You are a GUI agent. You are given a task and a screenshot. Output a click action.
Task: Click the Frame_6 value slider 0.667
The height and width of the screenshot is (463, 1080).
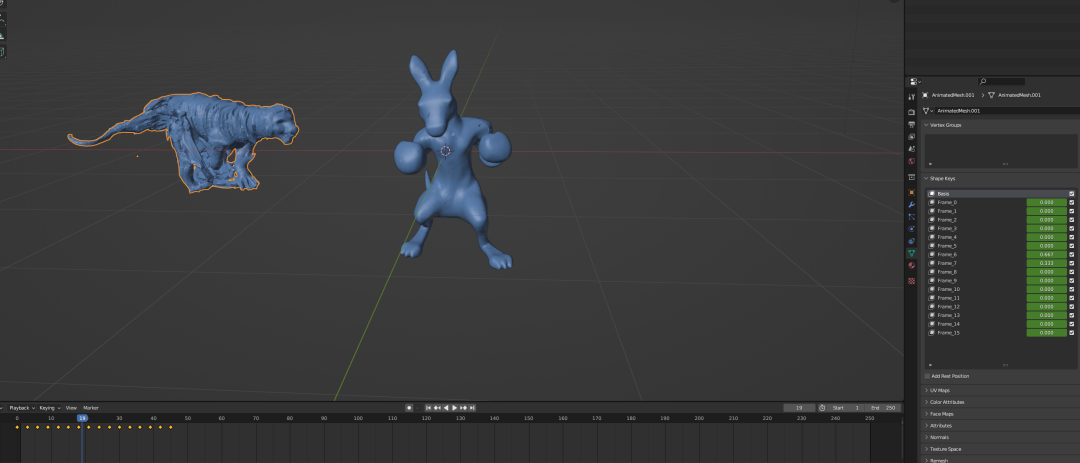(x=1046, y=254)
